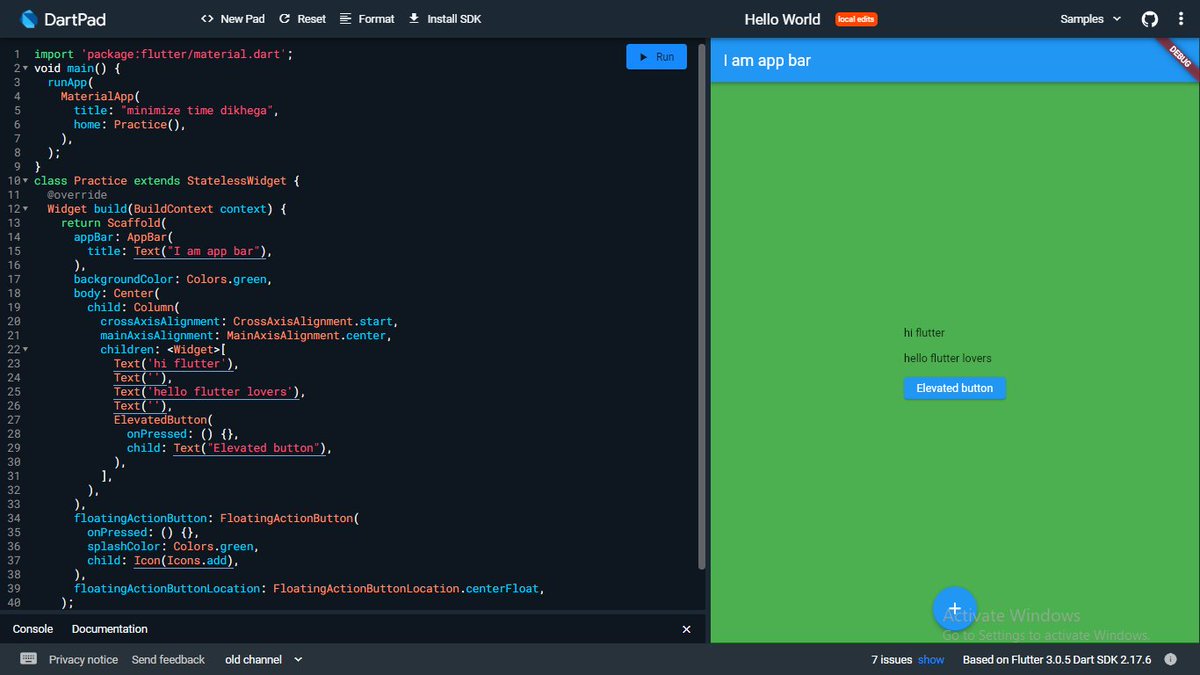Open the old channel dropdown

(x=263, y=659)
